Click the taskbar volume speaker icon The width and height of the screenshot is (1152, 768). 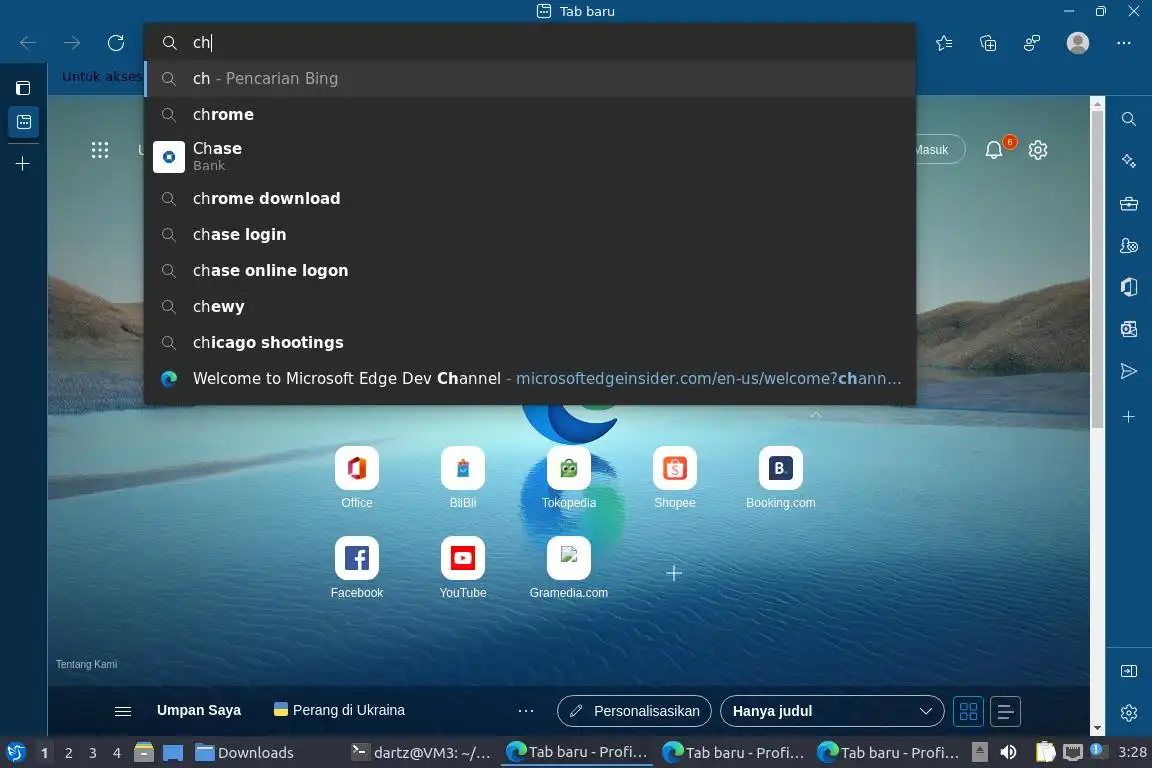1008,753
